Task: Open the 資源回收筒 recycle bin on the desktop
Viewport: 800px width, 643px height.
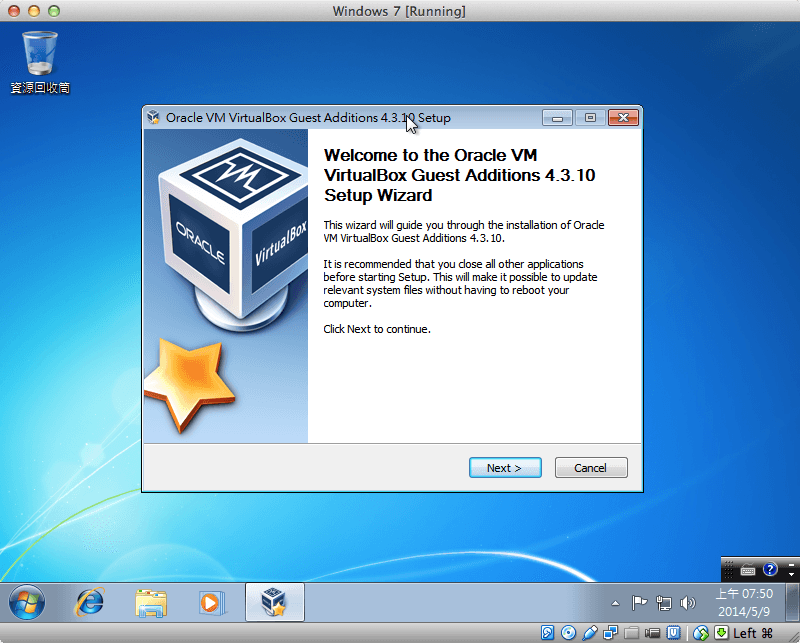Action: pos(38,50)
